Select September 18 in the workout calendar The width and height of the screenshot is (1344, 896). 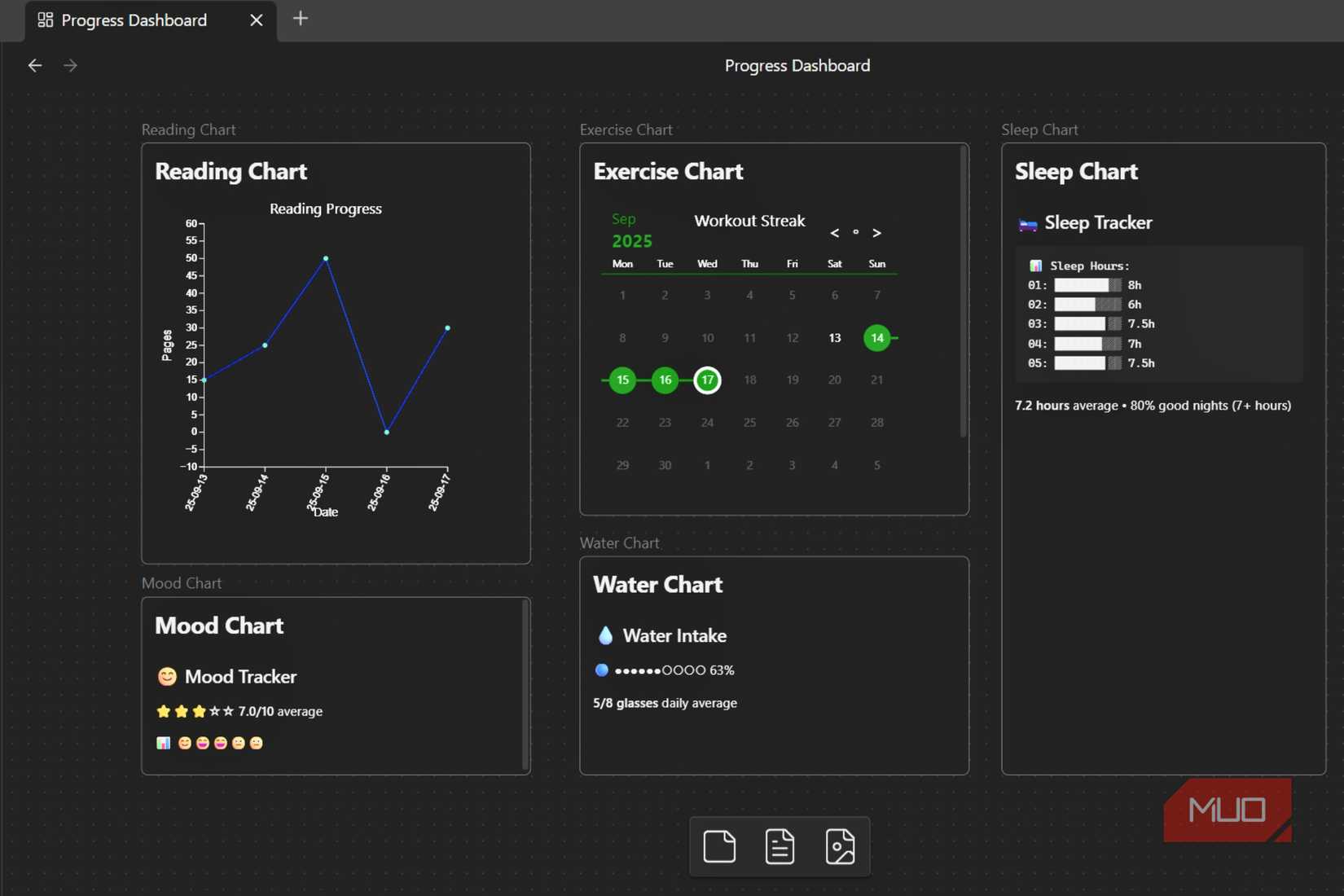[x=749, y=380]
